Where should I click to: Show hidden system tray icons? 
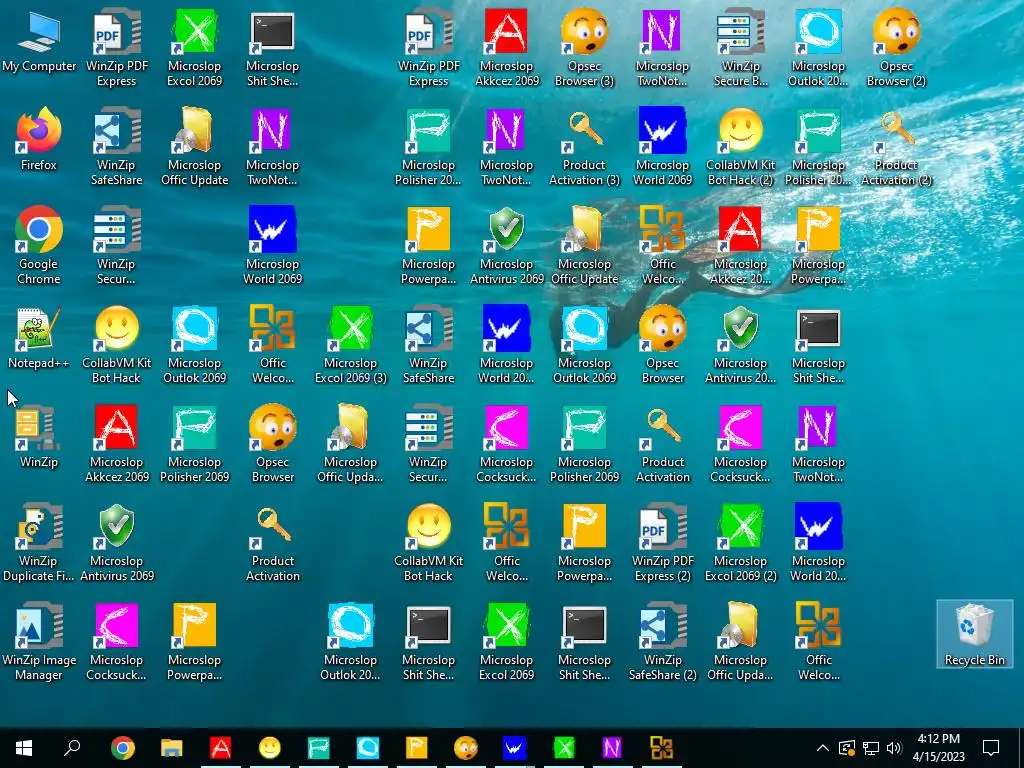pos(823,748)
